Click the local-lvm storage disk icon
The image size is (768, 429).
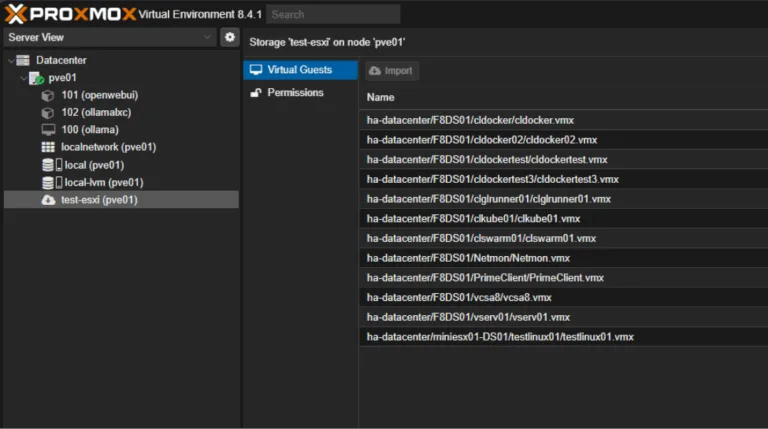[52, 183]
